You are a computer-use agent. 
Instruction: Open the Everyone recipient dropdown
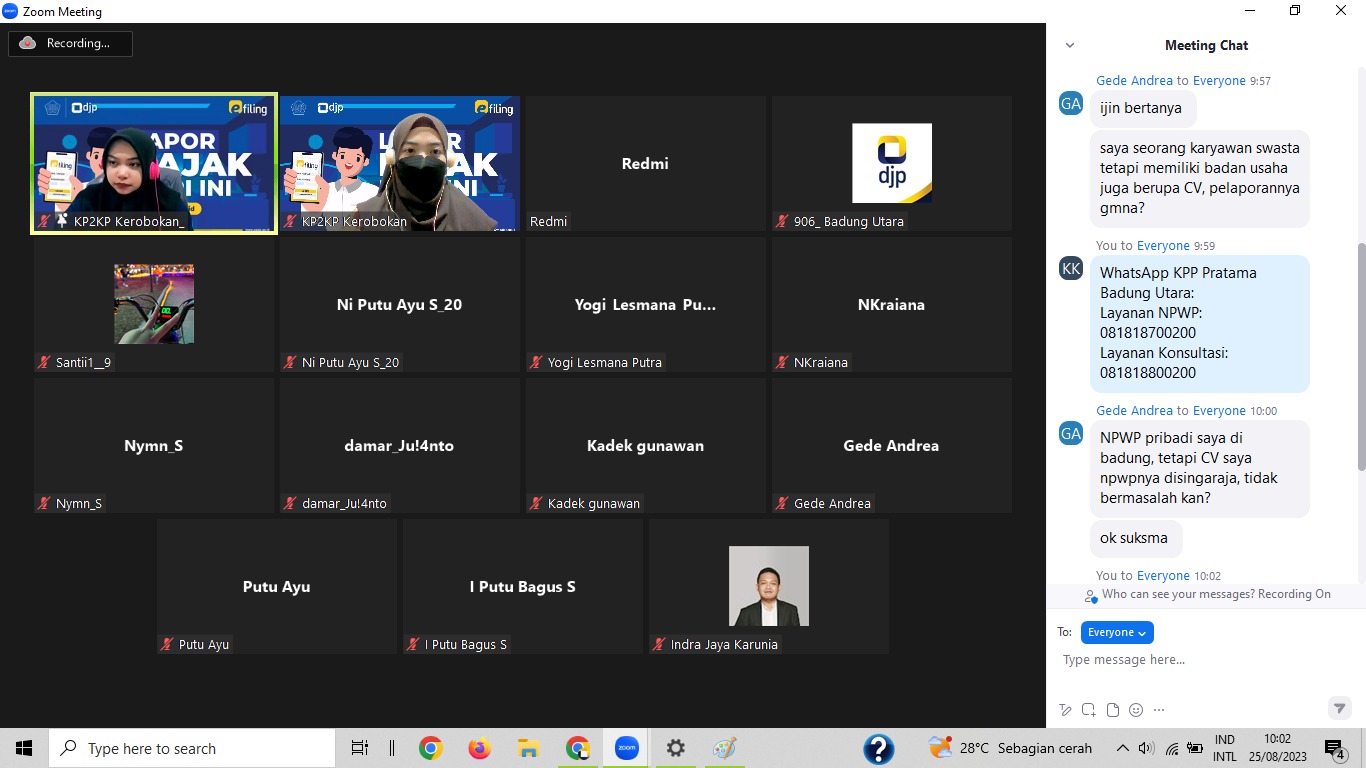click(x=1117, y=632)
